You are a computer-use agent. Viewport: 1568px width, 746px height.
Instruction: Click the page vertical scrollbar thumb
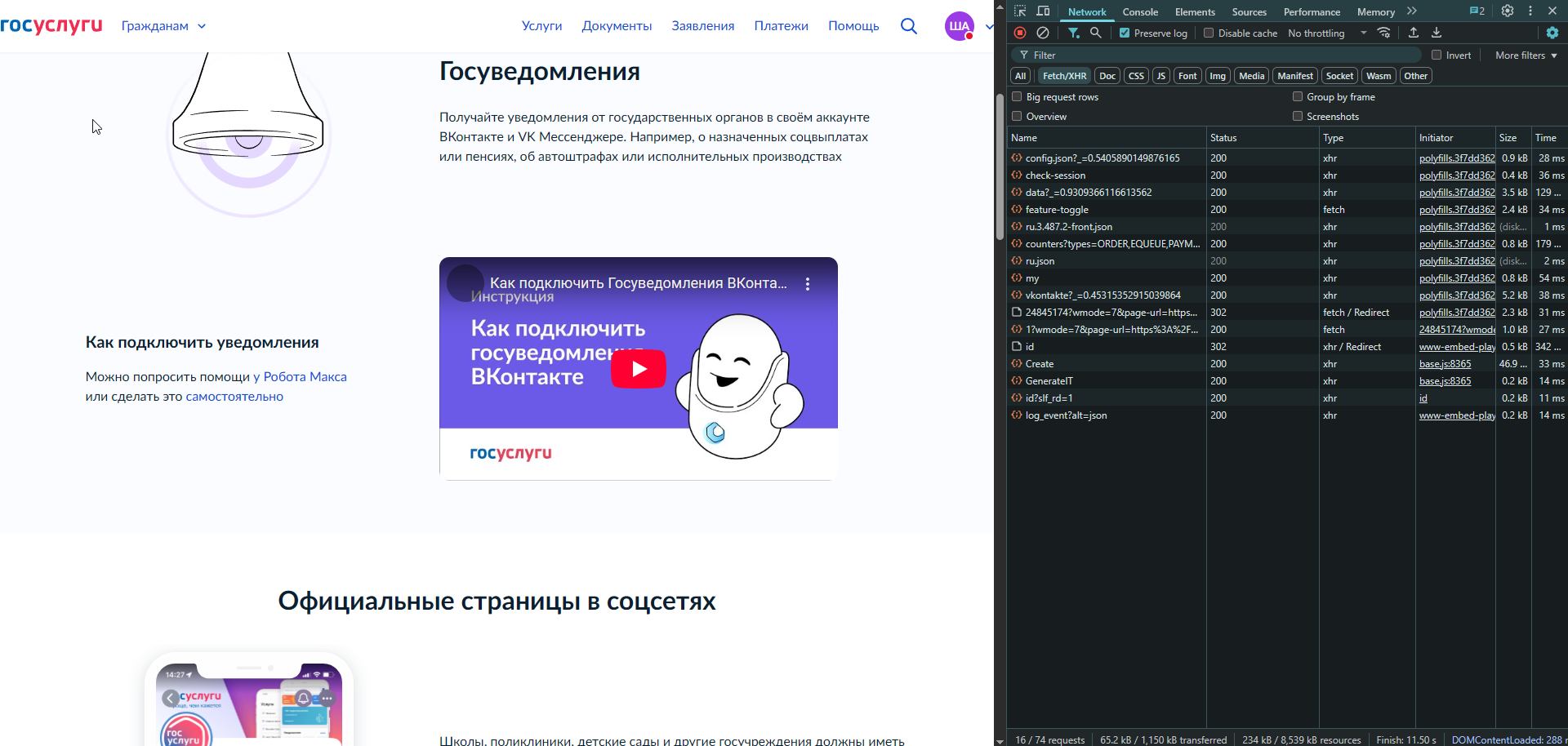1000,167
